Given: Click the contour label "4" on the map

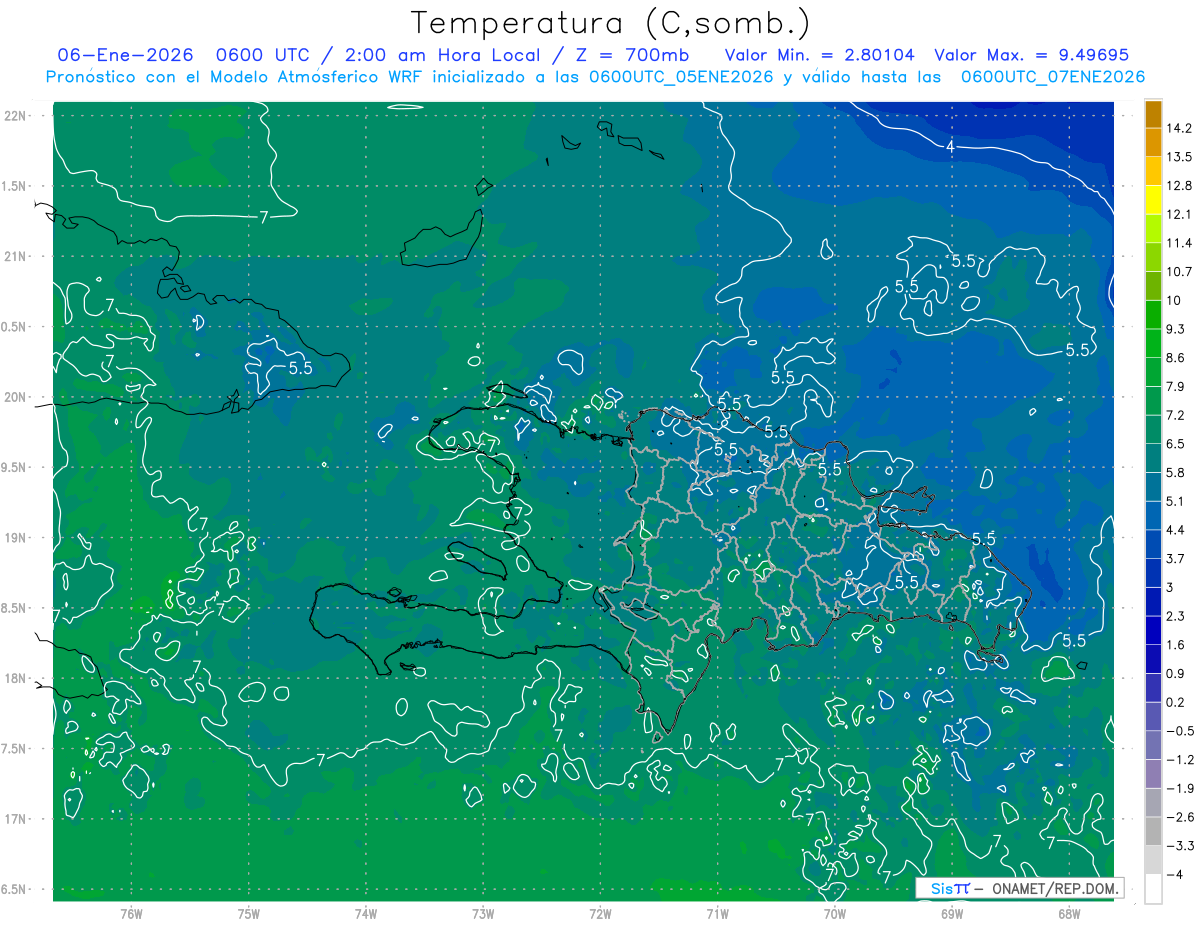Looking at the screenshot, I should 950,147.
